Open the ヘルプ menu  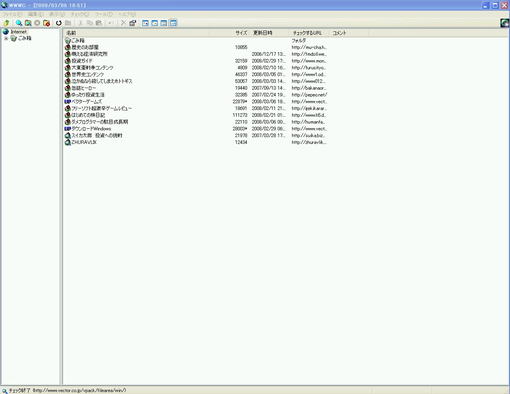pyautogui.click(x=127, y=14)
